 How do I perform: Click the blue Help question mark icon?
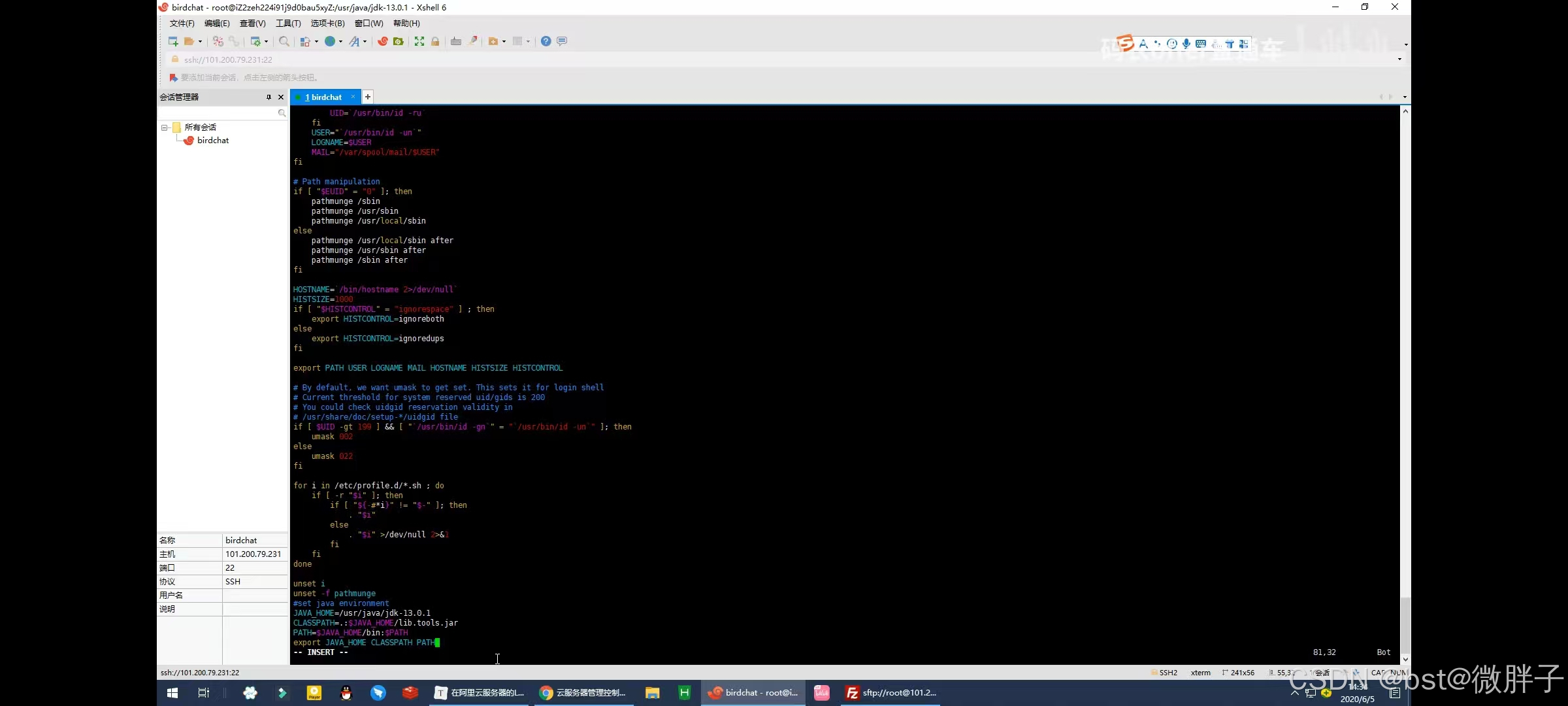(546, 41)
